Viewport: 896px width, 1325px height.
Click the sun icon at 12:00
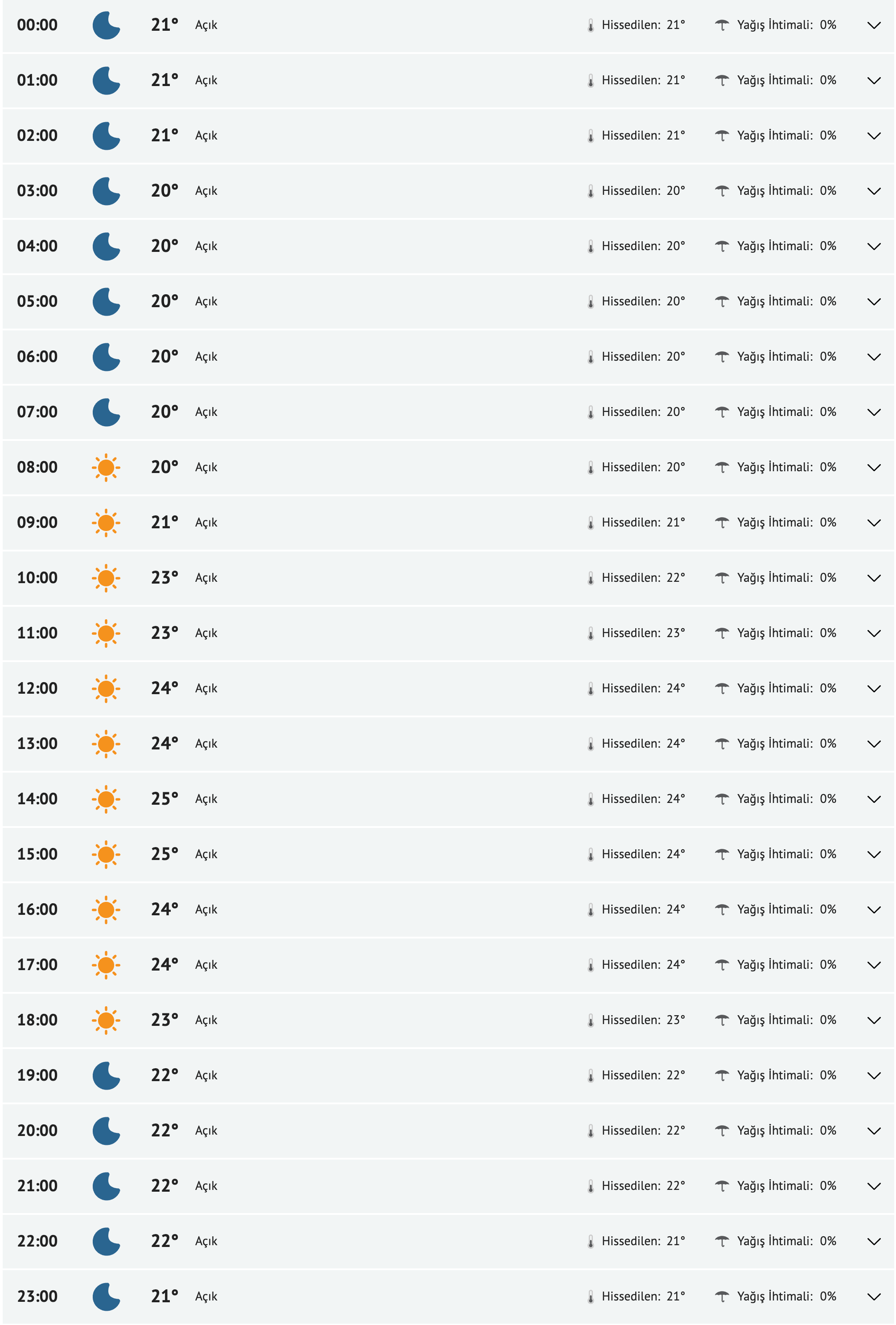pyautogui.click(x=106, y=689)
